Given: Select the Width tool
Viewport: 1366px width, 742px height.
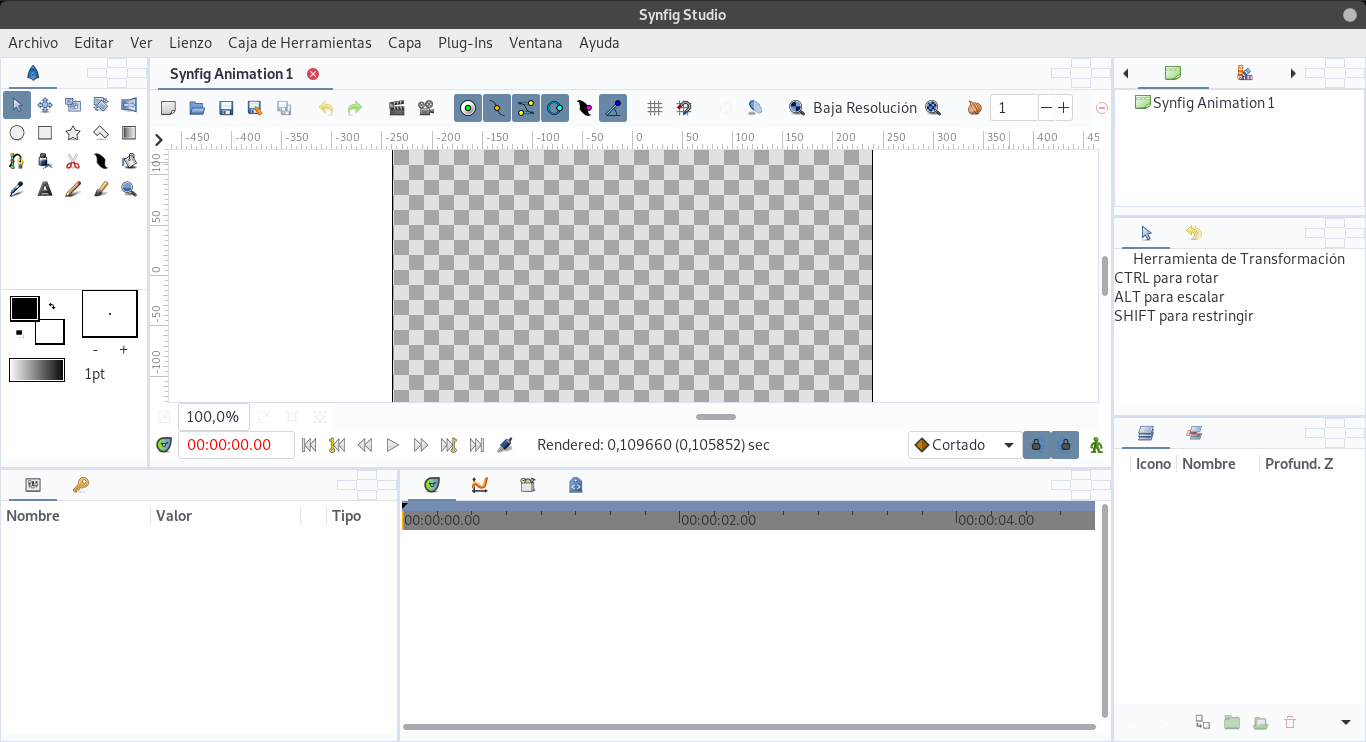Looking at the screenshot, I should click(101, 161).
